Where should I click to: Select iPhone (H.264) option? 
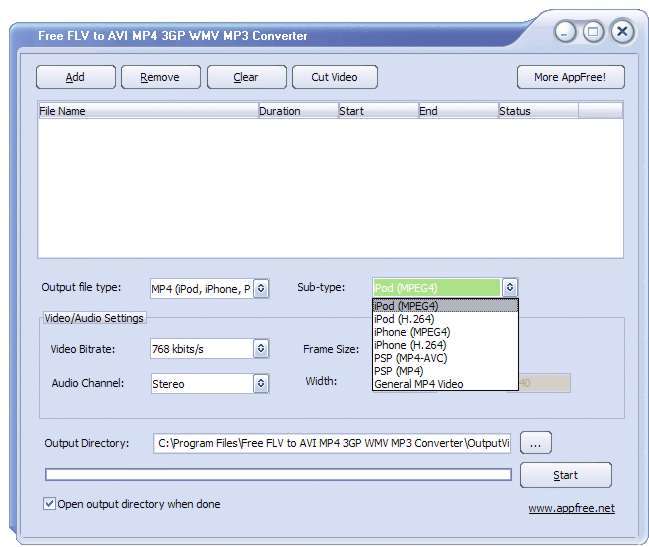[x=410, y=345]
